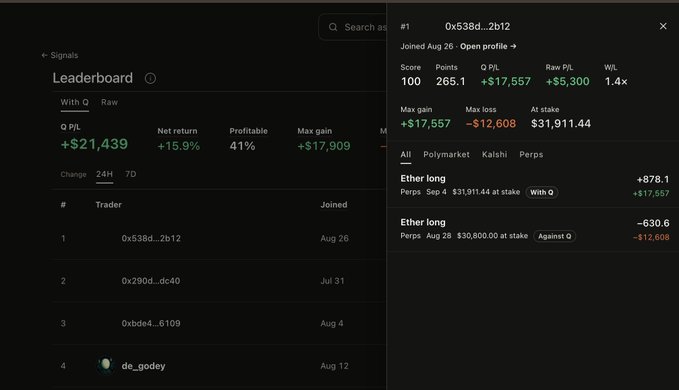Click the +878.1 points value
The width and height of the screenshot is (679, 390).
click(653, 180)
